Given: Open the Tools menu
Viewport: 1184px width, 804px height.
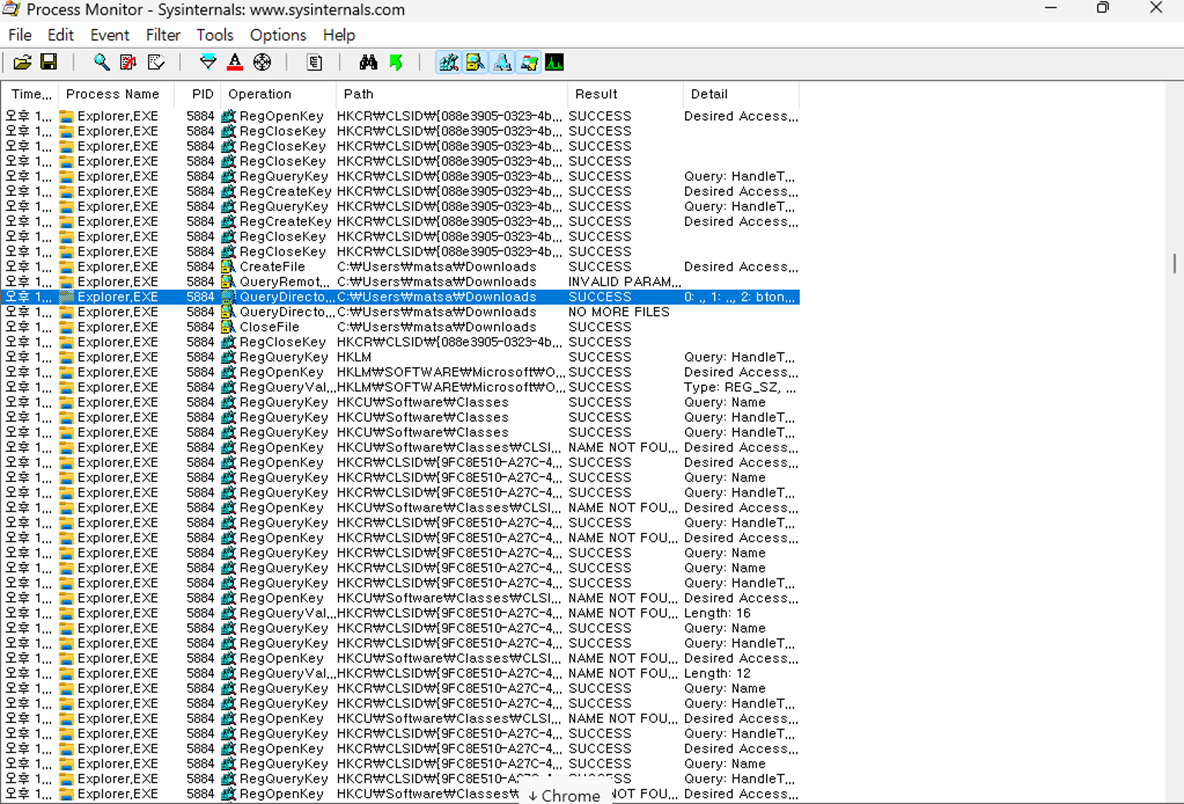Looking at the screenshot, I should tap(214, 35).
